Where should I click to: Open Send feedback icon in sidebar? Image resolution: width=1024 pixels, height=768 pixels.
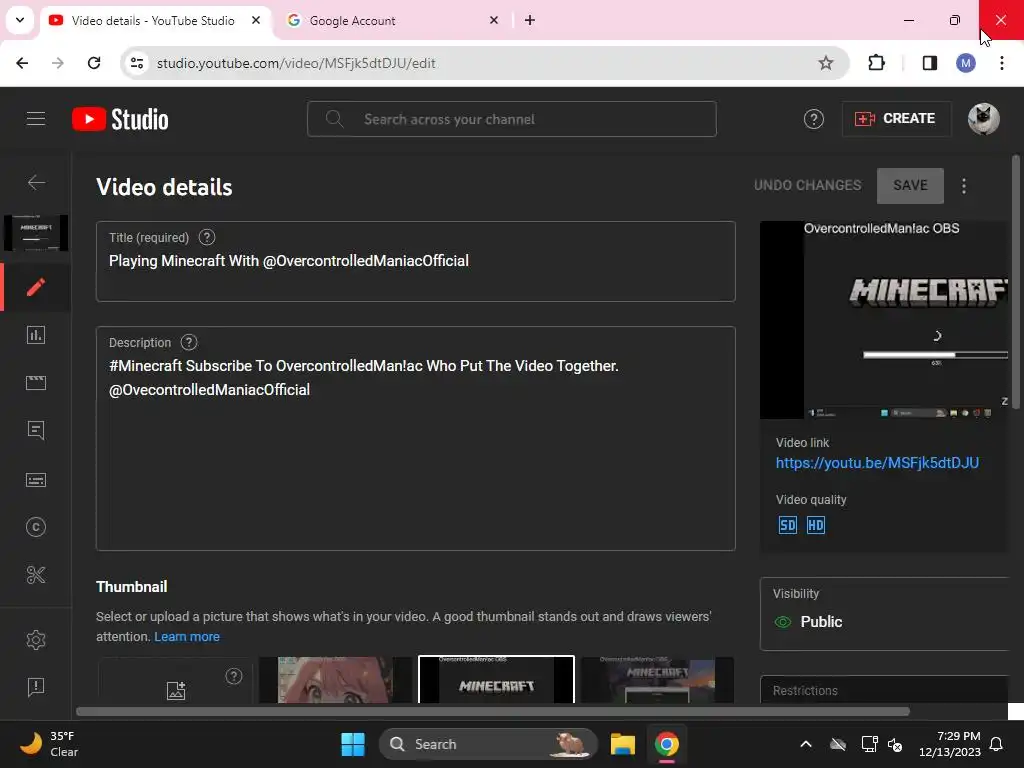tap(36, 687)
